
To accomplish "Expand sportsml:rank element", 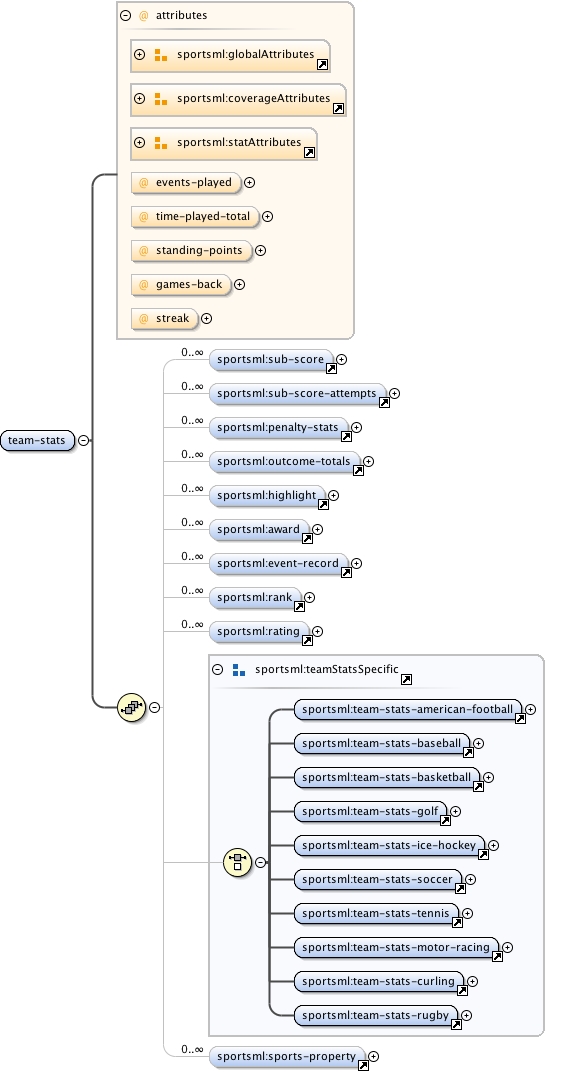I will (309, 598).
